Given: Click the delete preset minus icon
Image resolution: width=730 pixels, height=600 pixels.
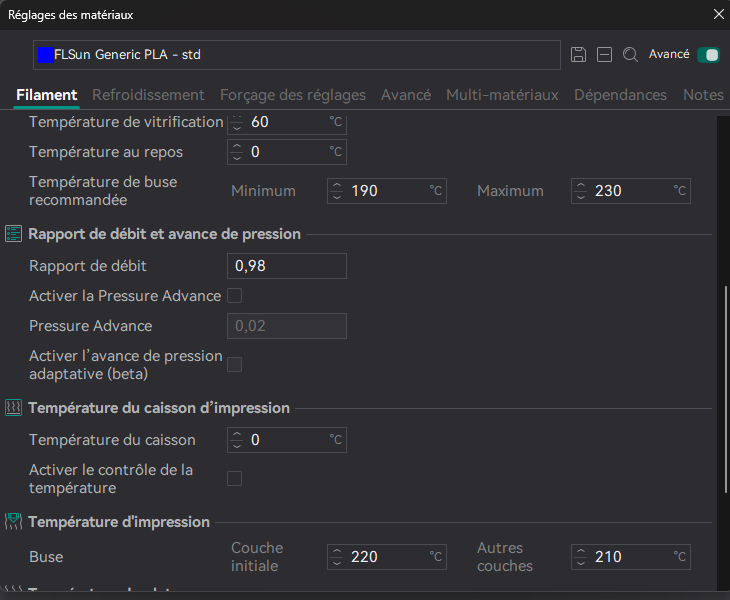Looking at the screenshot, I should 604,55.
